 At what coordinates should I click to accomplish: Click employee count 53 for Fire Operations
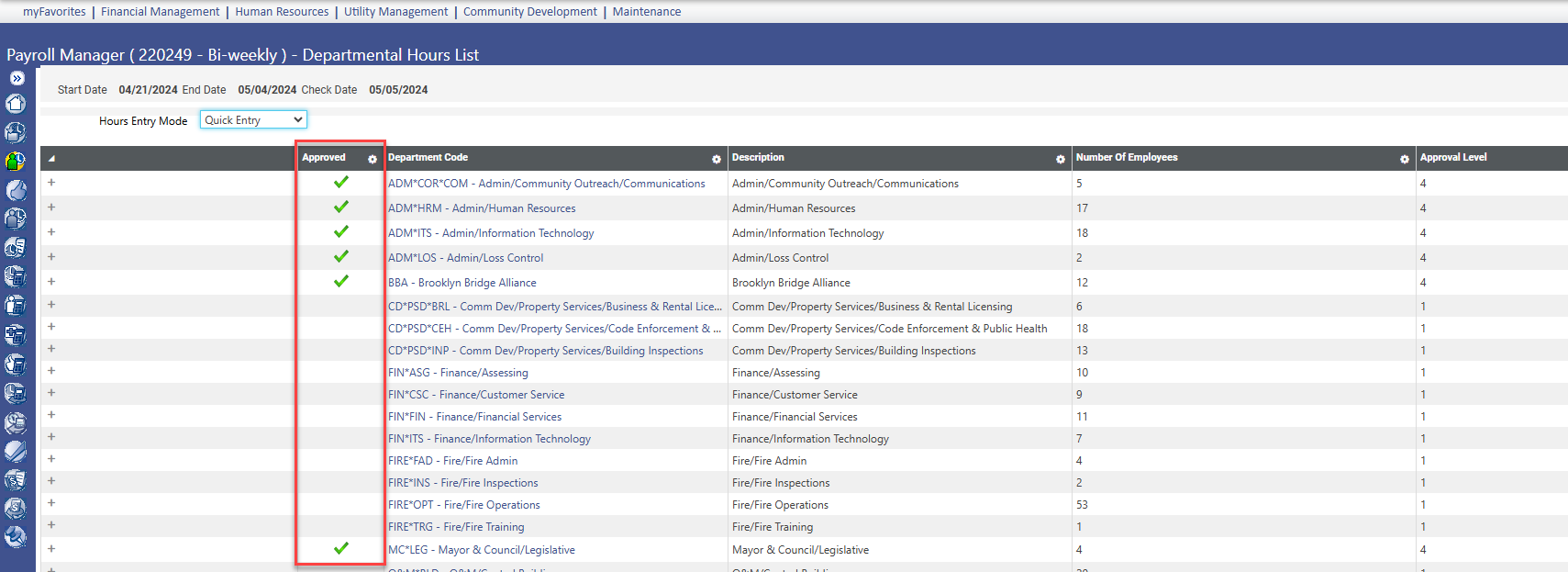(1082, 505)
